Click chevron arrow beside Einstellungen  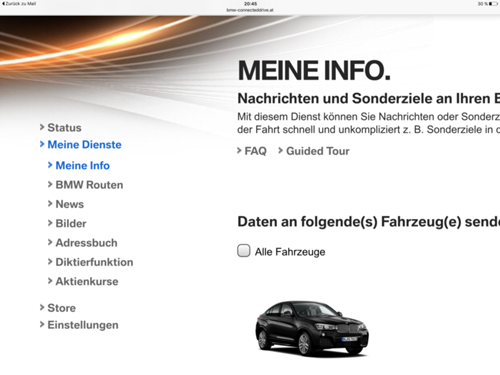[x=42, y=324]
